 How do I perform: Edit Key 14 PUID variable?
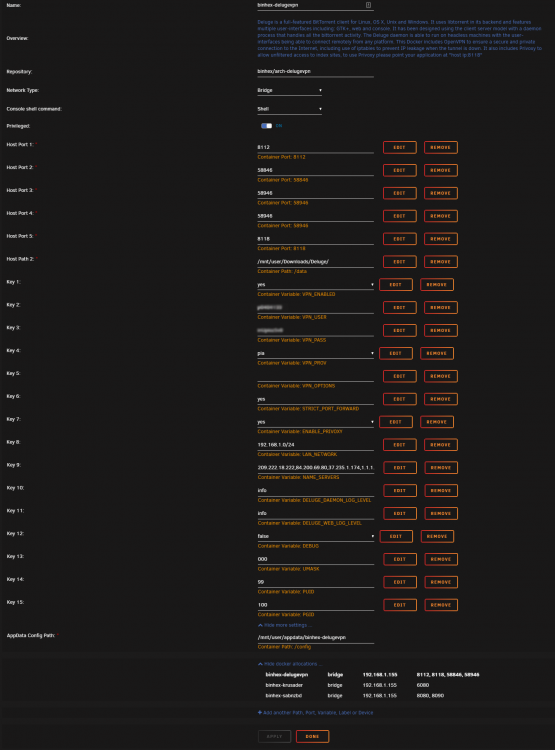400,583
